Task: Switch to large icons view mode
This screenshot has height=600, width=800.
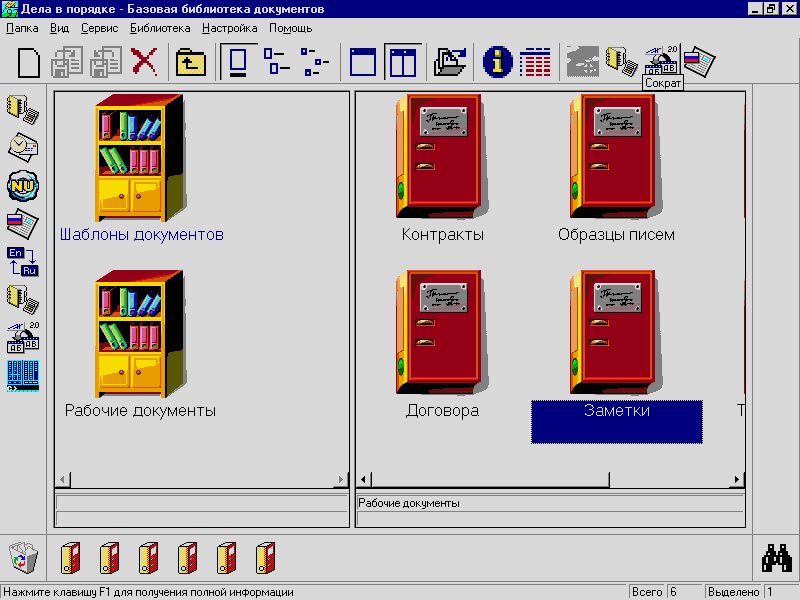Action: tap(238, 63)
